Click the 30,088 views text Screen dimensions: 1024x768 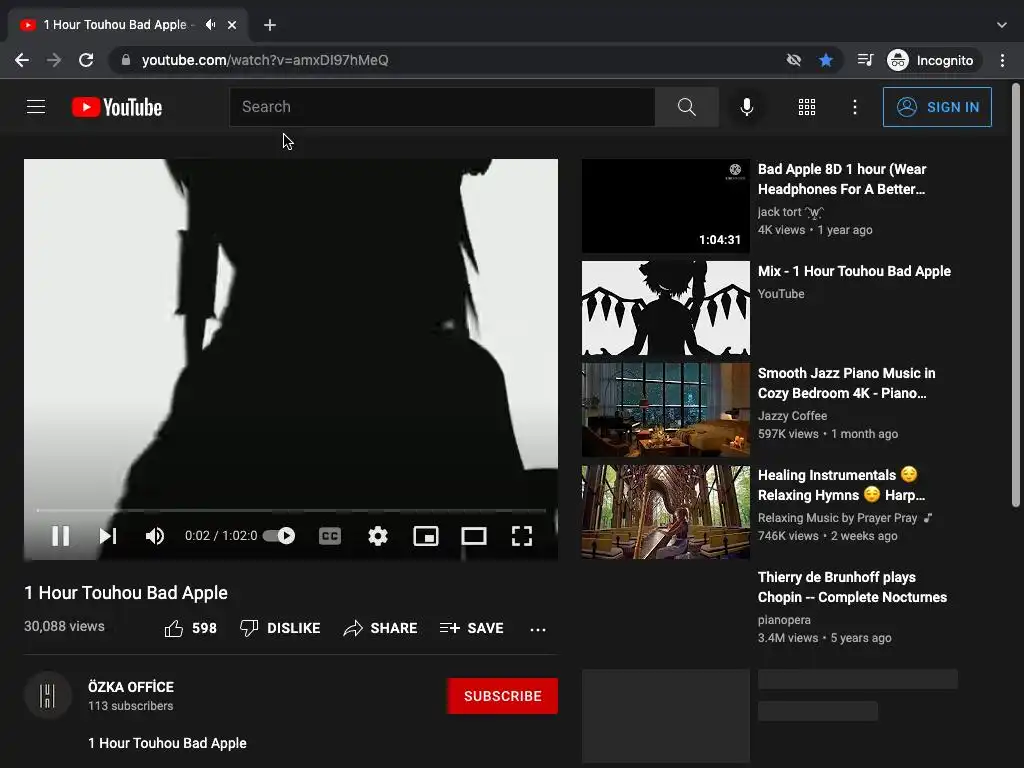click(64, 626)
